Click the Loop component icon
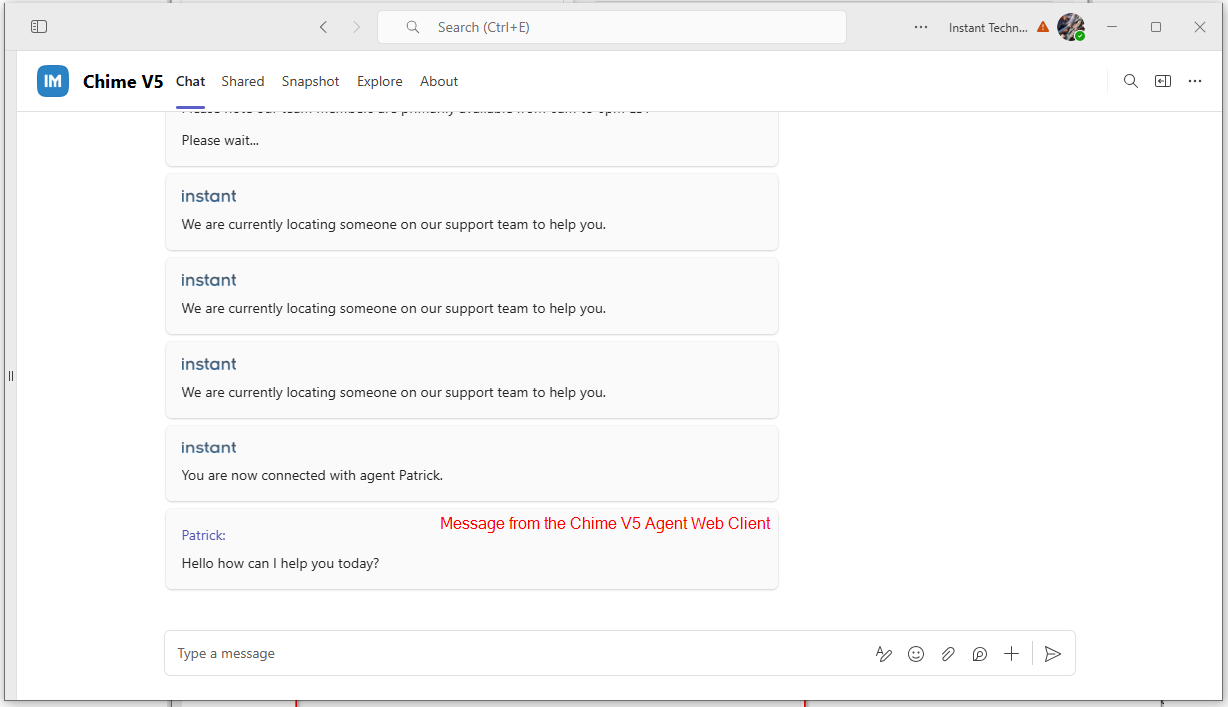The image size is (1228, 707). click(x=980, y=654)
